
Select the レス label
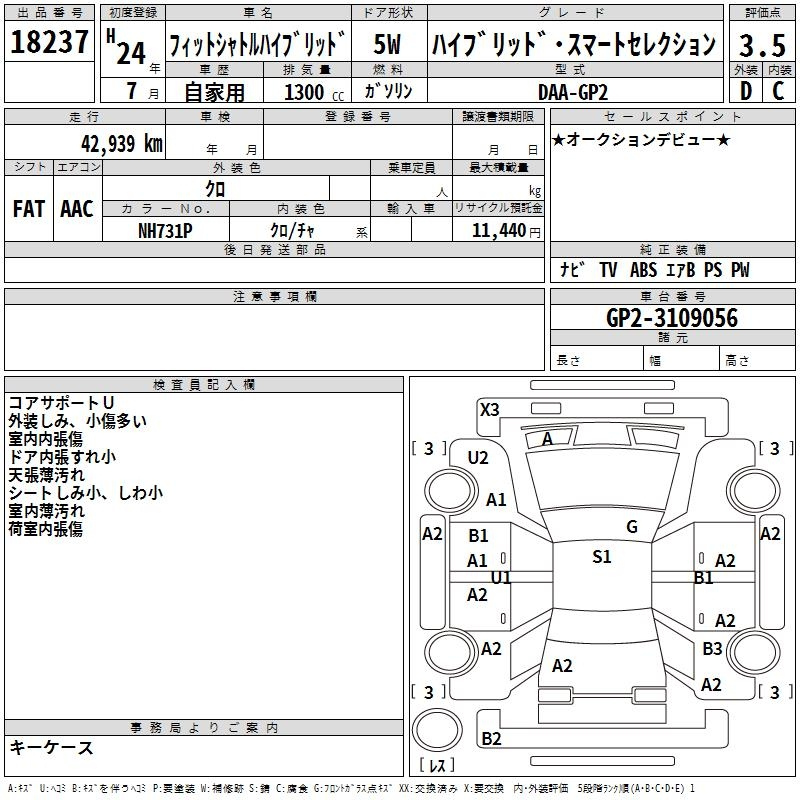[x=437, y=764]
